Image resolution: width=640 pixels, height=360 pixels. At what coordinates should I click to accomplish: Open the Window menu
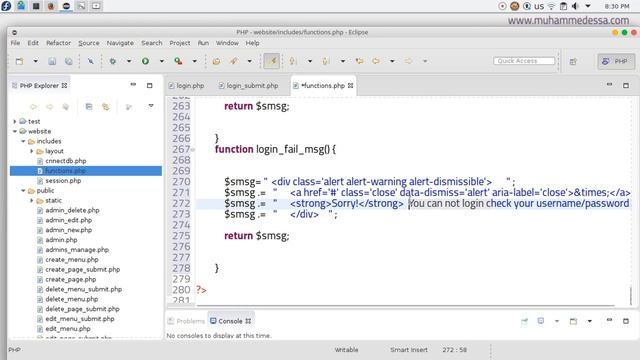click(227, 43)
